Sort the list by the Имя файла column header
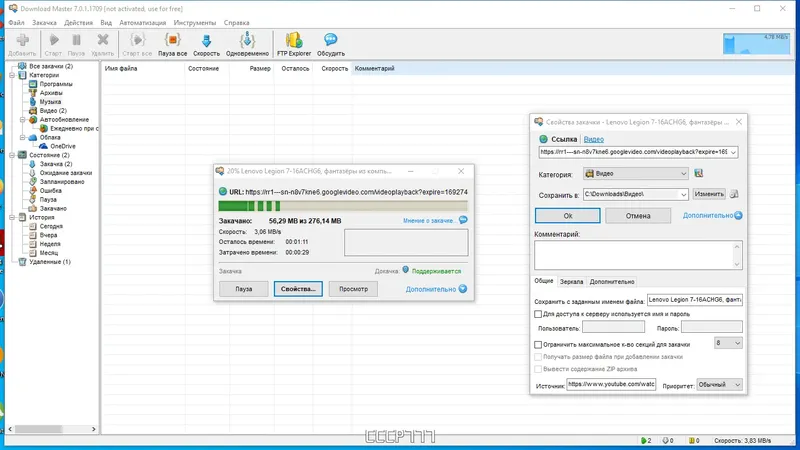This screenshot has width=800, height=450. (142, 68)
